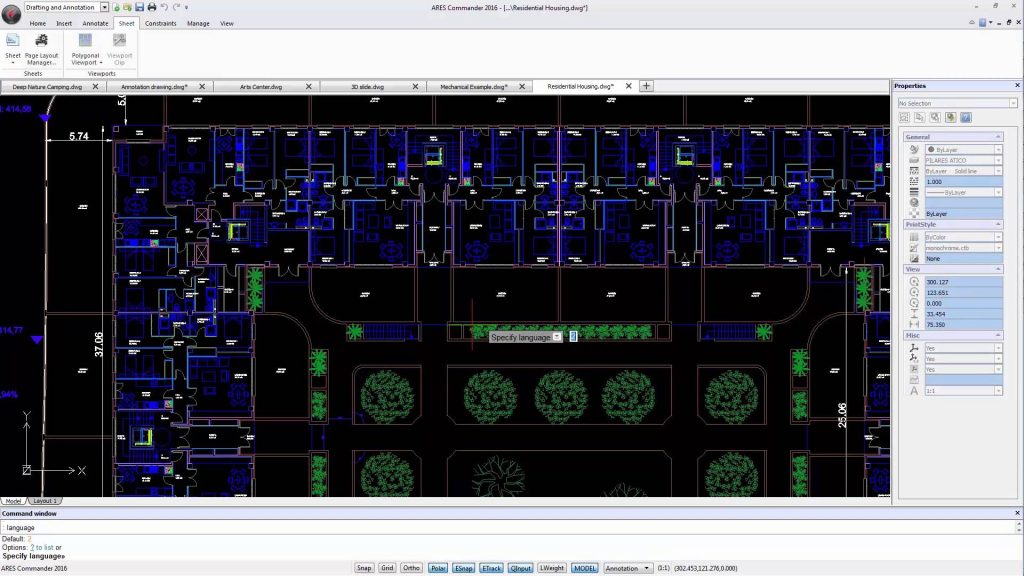Open the ByLayer Solid line dropdown

(998, 171)
